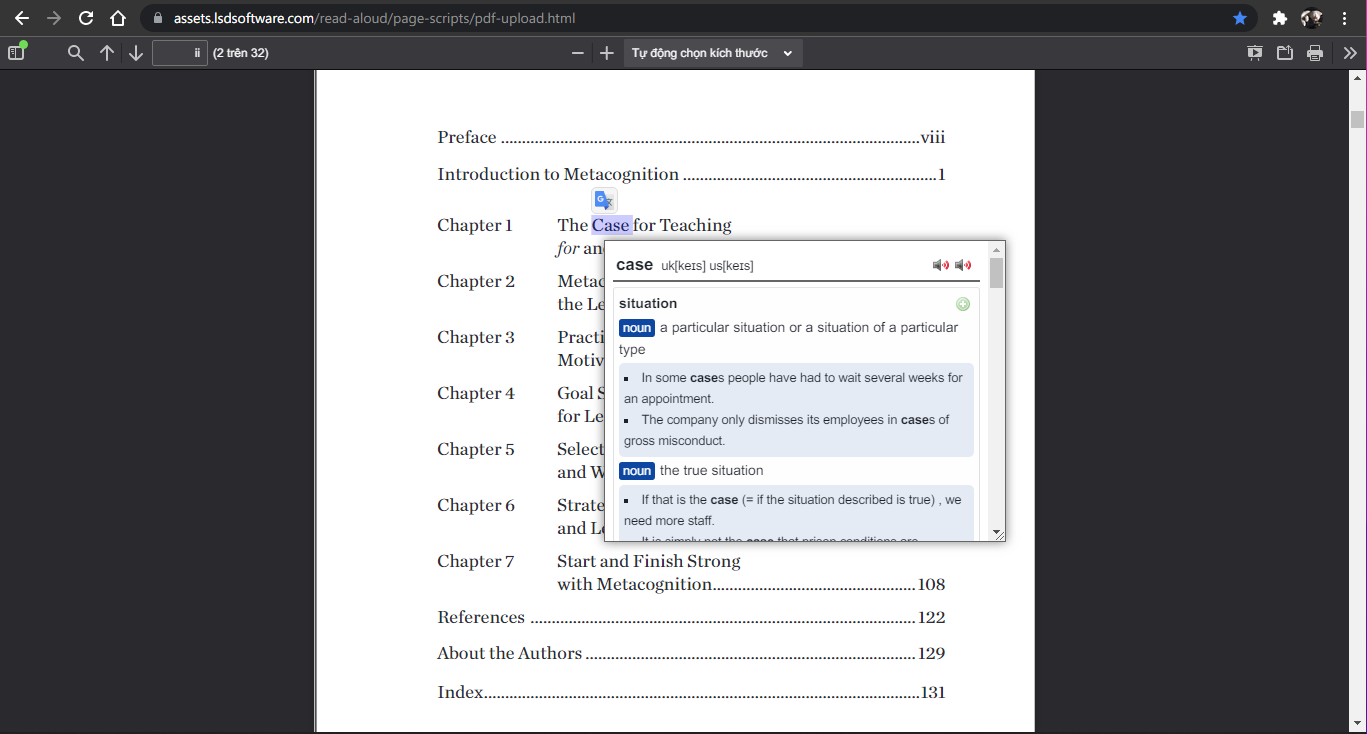Toggle the bookmark star icon
The width and height of the screenshot is (1367, 734).
tap(1240, 18)
